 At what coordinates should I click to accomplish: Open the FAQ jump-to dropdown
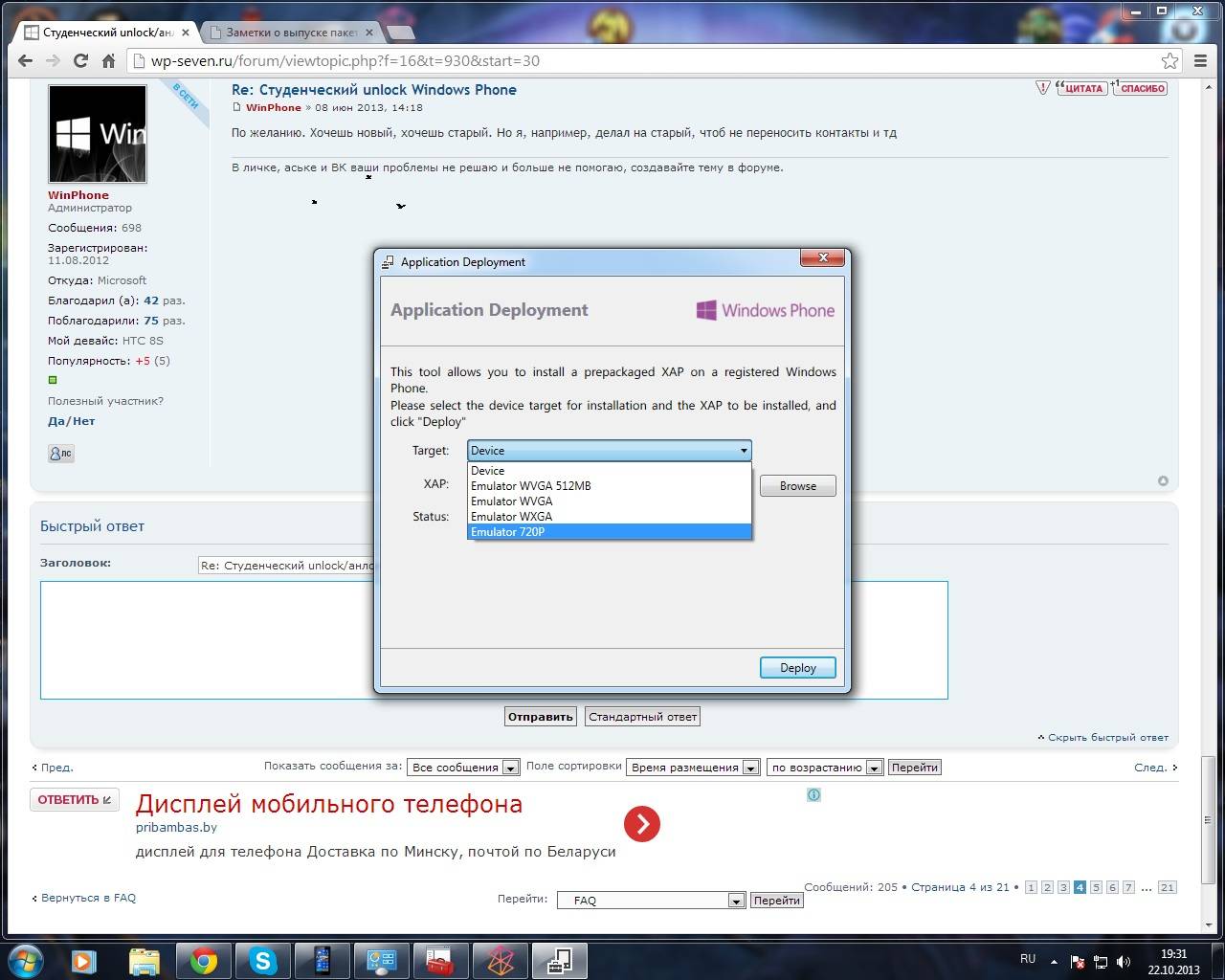651,900
